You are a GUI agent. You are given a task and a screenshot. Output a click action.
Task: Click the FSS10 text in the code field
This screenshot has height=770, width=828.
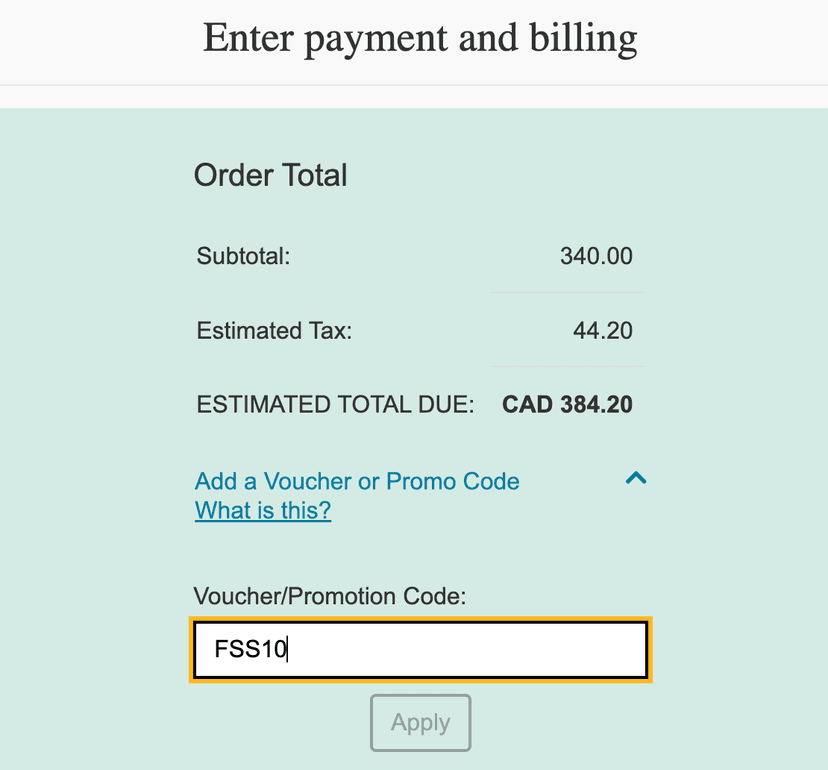click(x=250, y=650)
